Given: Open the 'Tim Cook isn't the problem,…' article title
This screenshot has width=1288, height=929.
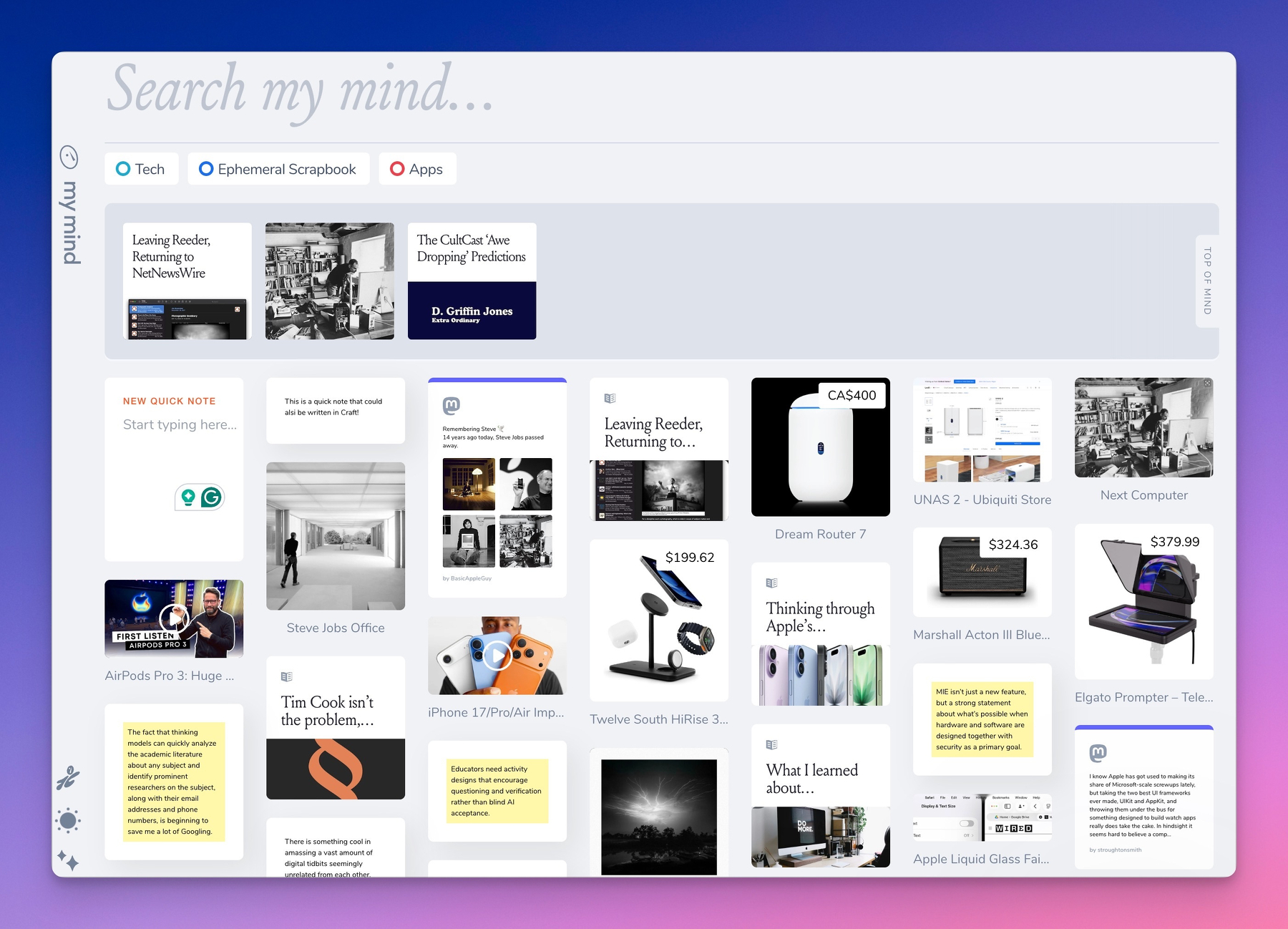Looking at the screenshot, I should pyautogui.click(x=328, y=711).
